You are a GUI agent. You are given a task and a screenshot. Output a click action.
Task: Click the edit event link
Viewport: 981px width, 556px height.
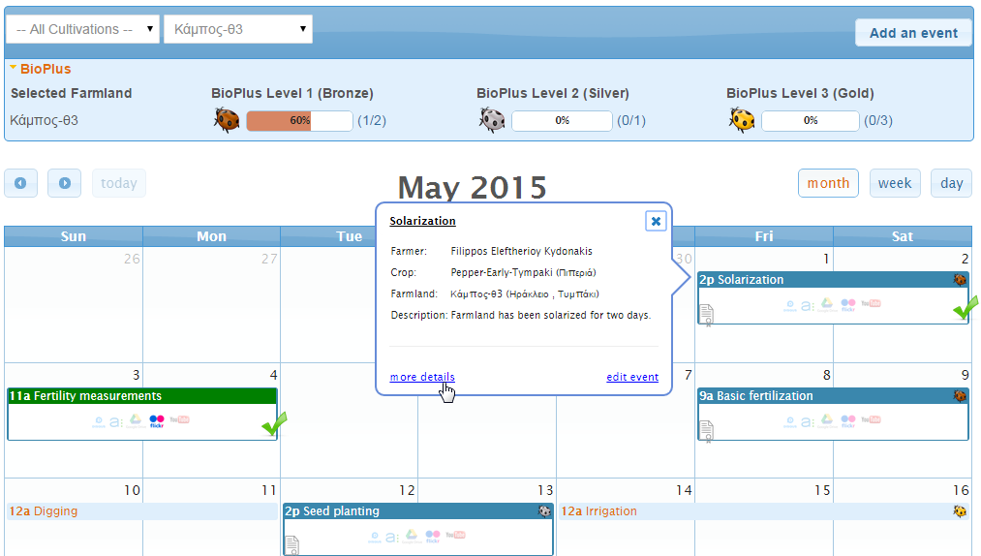[x=633, y=377]
